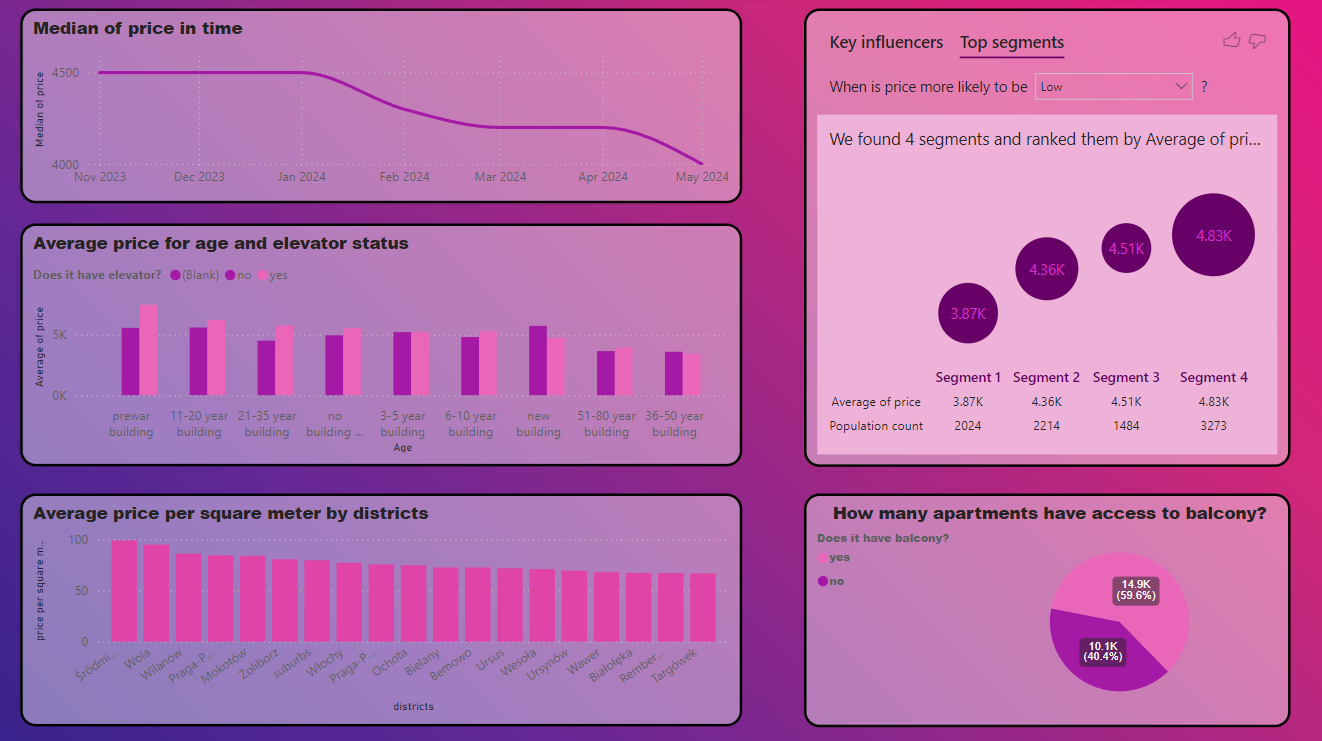Open the price likelihood dropdown showing Low
Viewport: 1322px width, 741px height.
pos(1113,86)
